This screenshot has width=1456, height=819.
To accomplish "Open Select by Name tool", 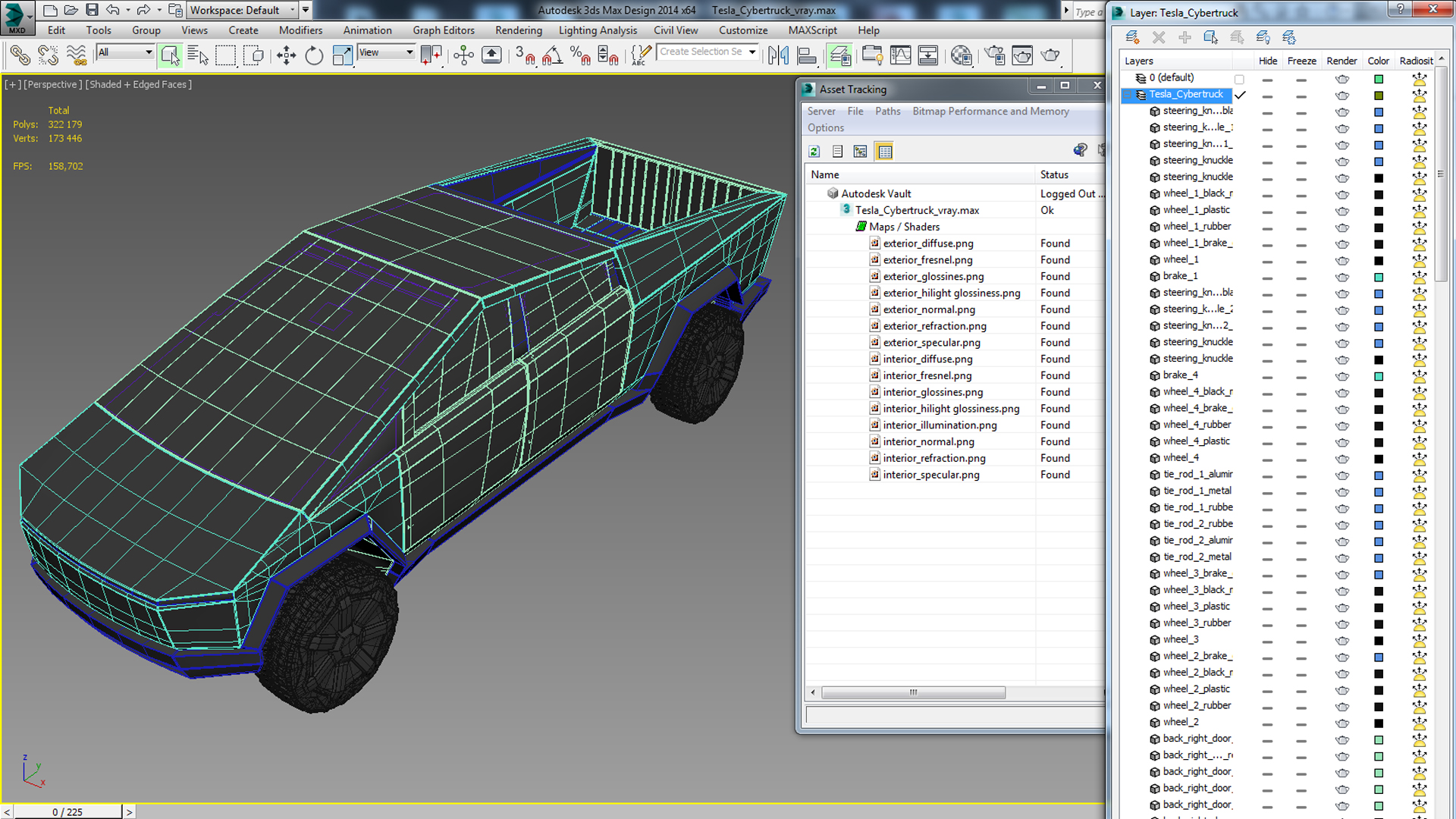I will point(198,55).
